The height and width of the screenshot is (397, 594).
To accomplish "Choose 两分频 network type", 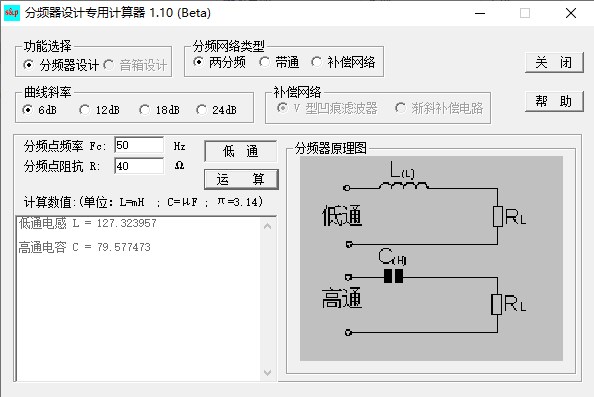I will [219, 62].
